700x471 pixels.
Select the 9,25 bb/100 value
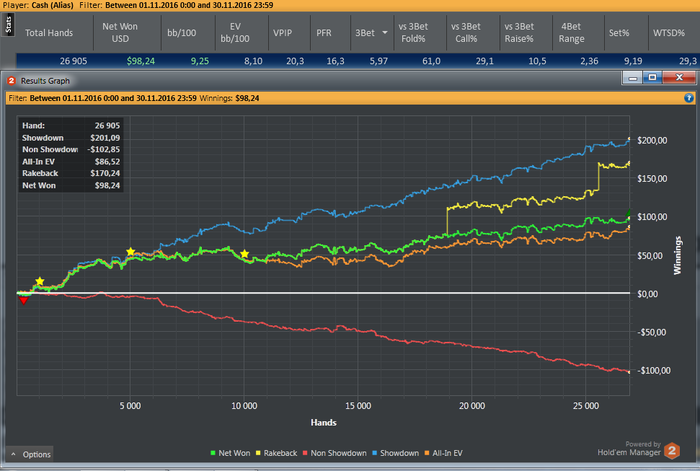click(x=200, y=61)
